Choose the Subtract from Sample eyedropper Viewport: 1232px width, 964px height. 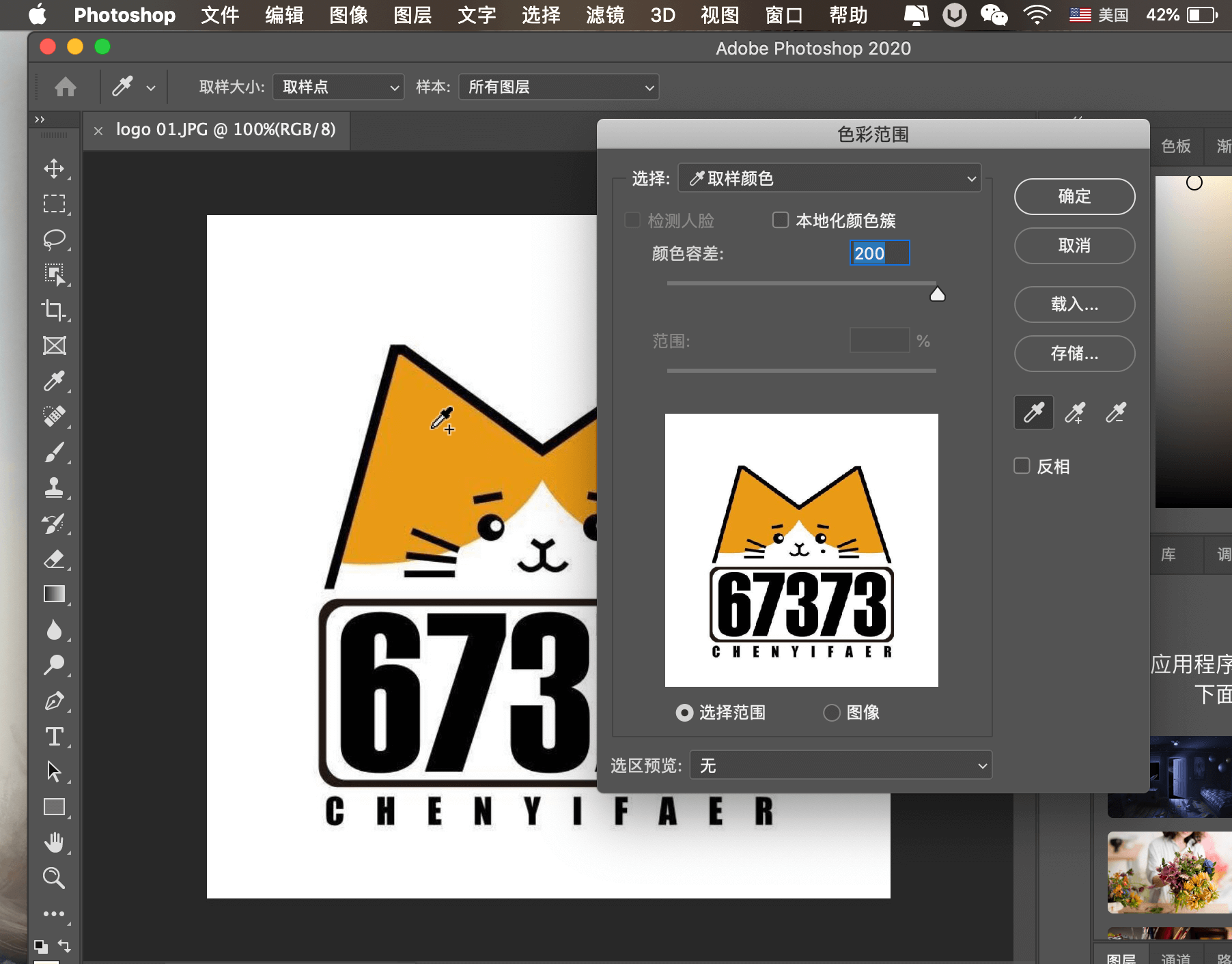point(1116,412)
